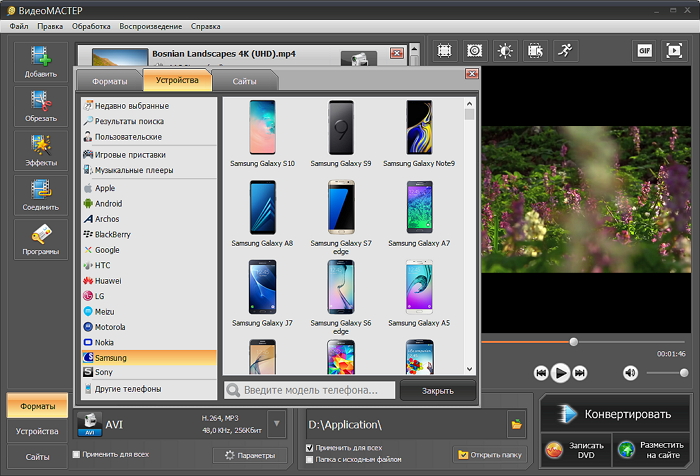Open the Параметры settings button
The image size is (700, 476).
pyautogui.click(x=250, y=455)
